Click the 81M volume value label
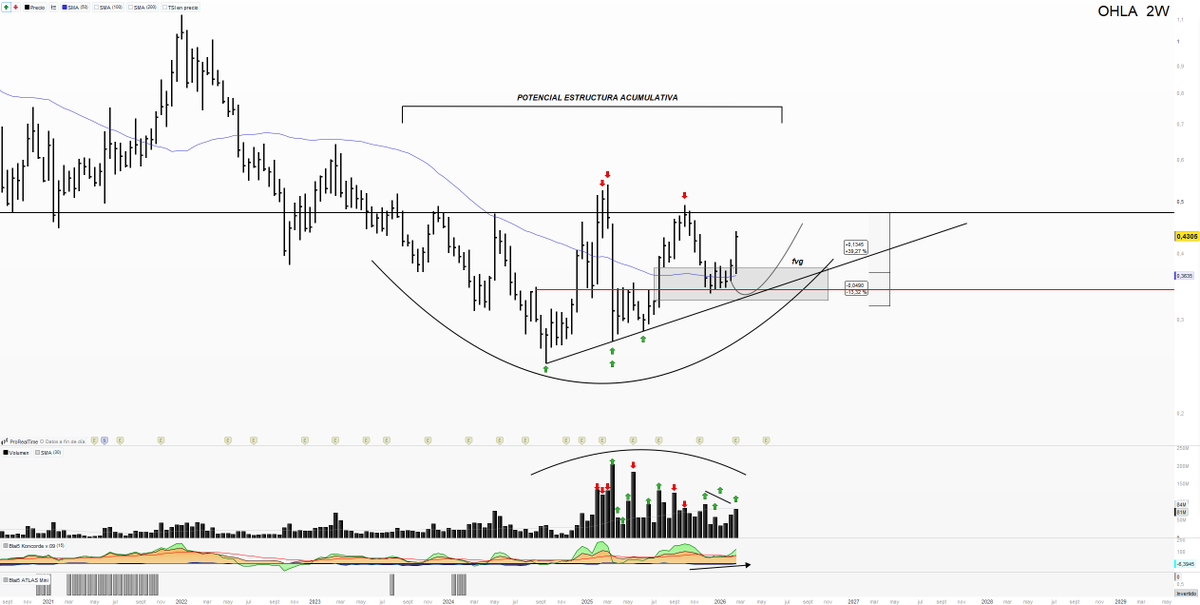Viewport: 1200px width, 605px height. point(1181,512)
